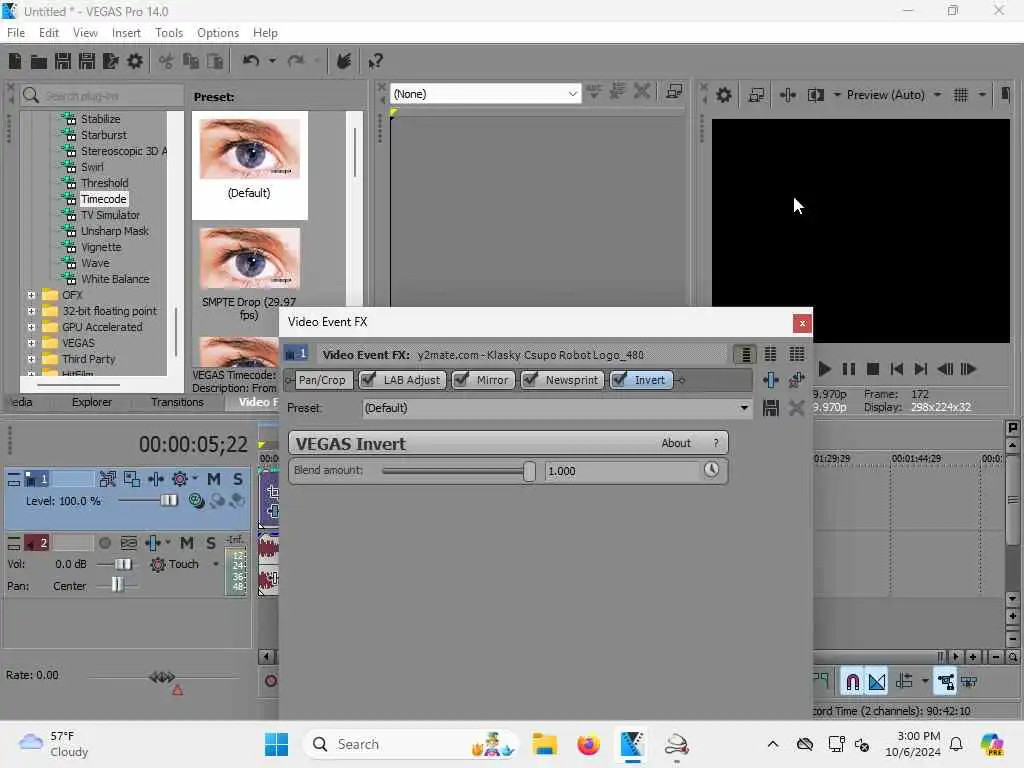The image size is (1024, 768).
Task: Open the Tools menu
Action: pos(168,33)
